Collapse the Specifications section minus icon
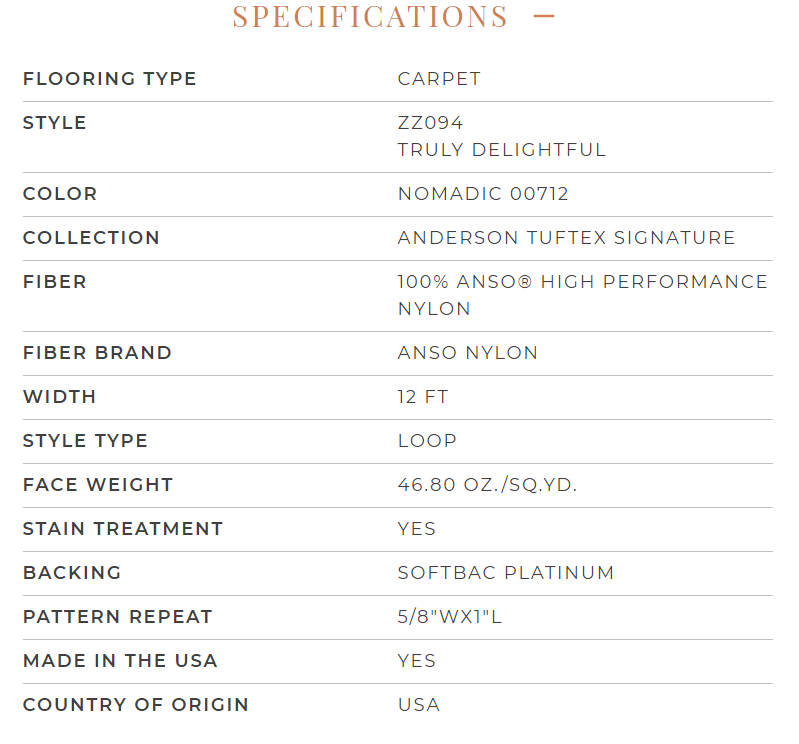This screenshot has height=744, width=799. pos(544,16)
